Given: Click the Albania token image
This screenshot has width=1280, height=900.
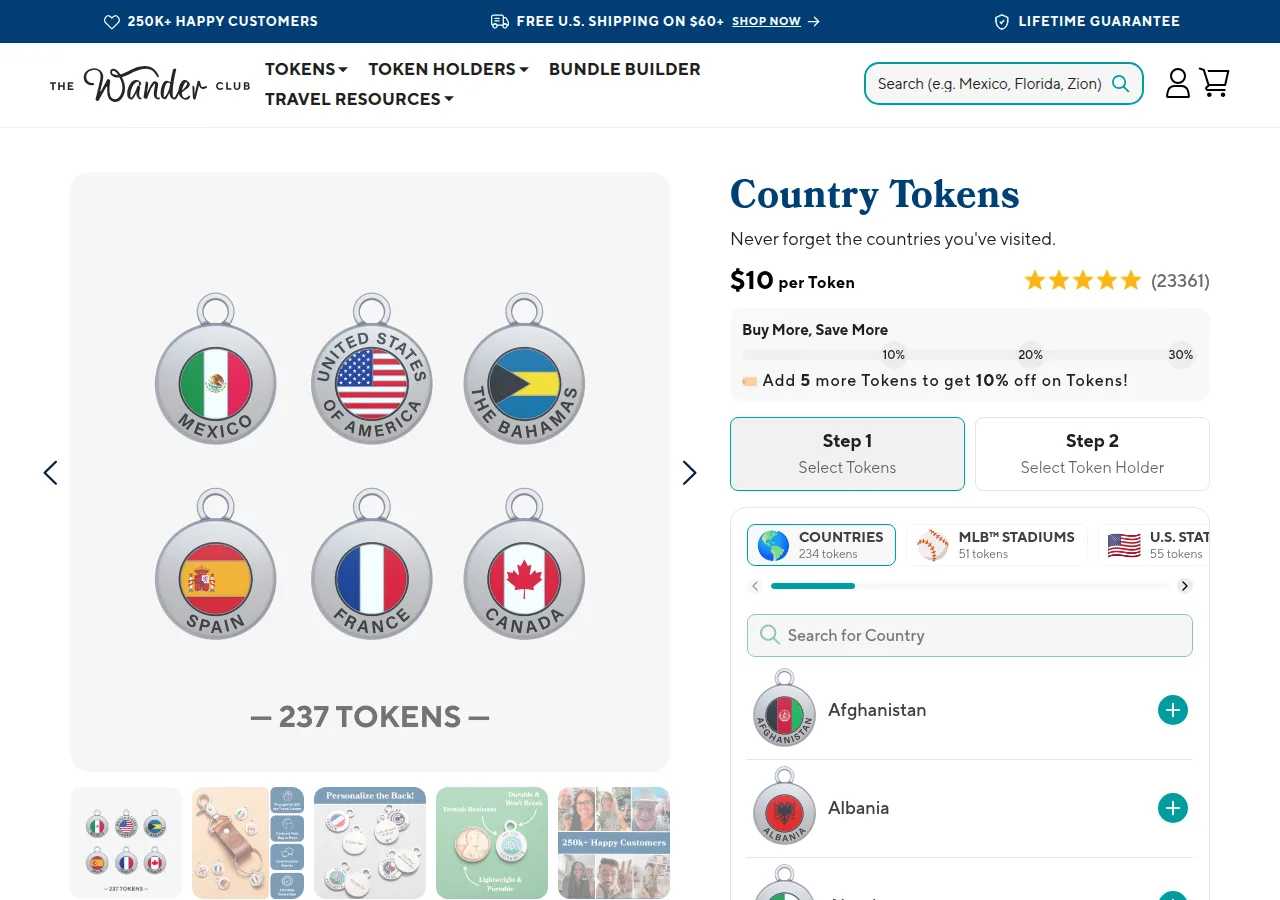Looking at the screenshot, I should pos(784,806).
